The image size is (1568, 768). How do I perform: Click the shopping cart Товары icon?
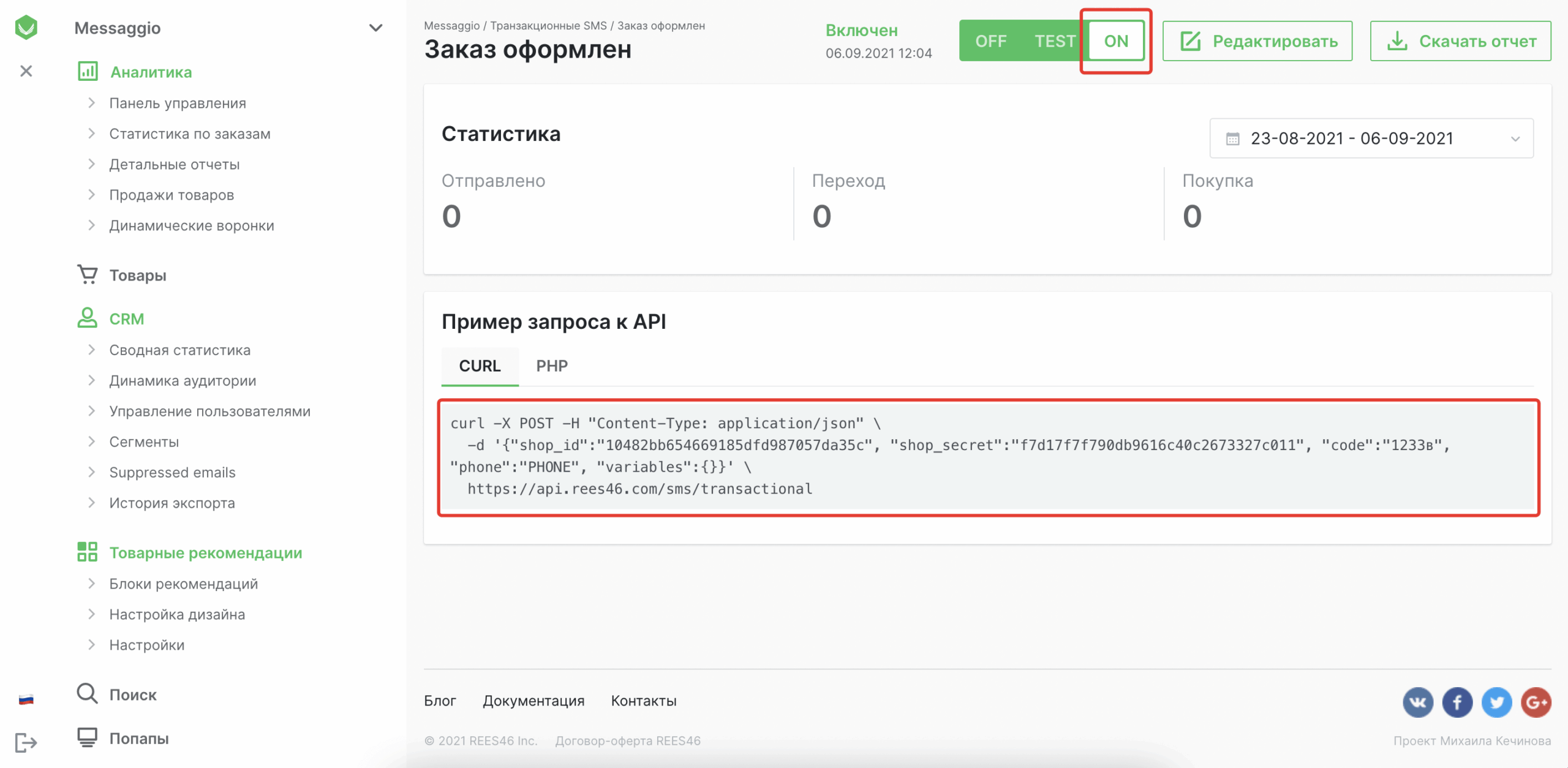(x=88, y=274)
